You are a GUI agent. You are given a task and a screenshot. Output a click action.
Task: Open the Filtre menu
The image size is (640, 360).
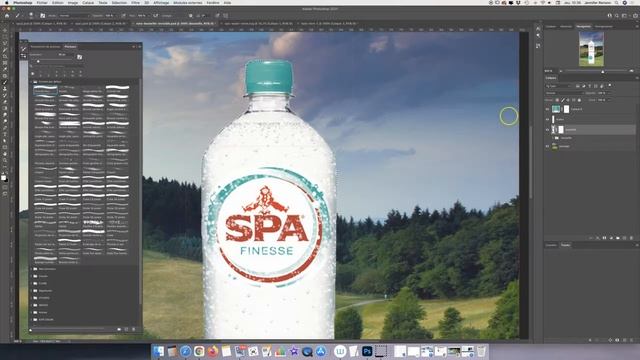tap(136, 2)
